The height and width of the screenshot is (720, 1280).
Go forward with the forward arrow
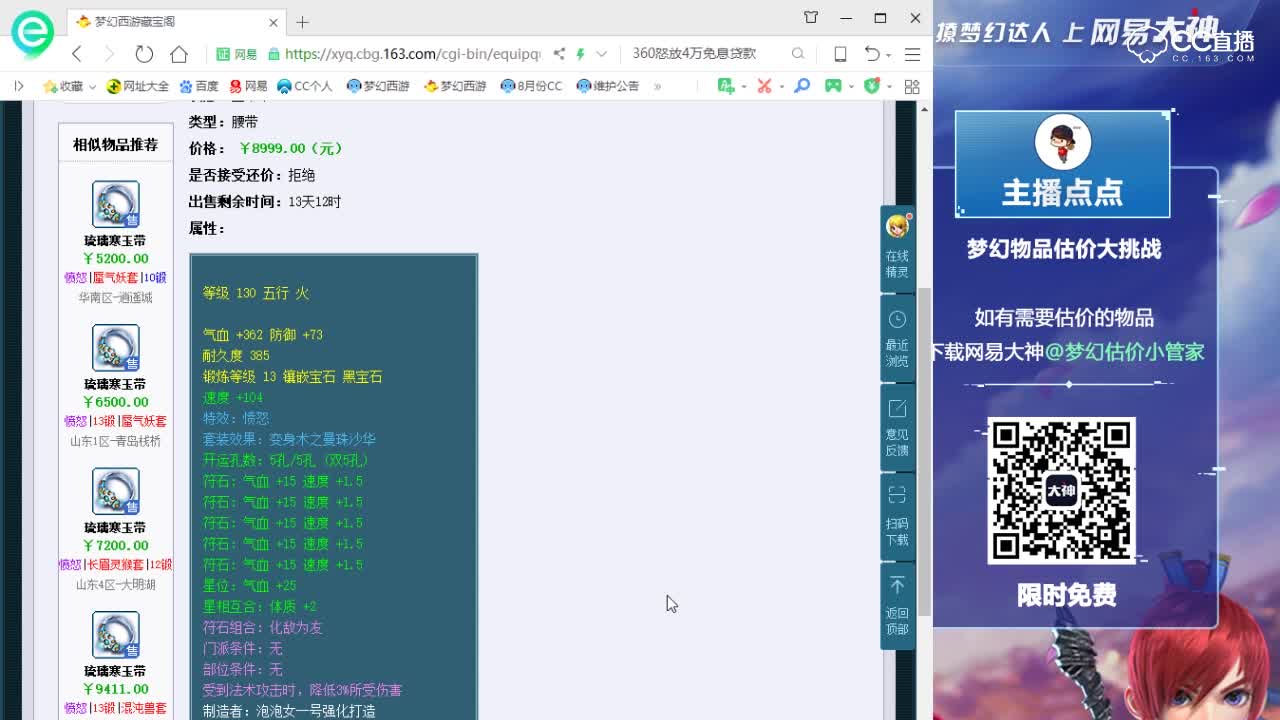tap(111, 53)
